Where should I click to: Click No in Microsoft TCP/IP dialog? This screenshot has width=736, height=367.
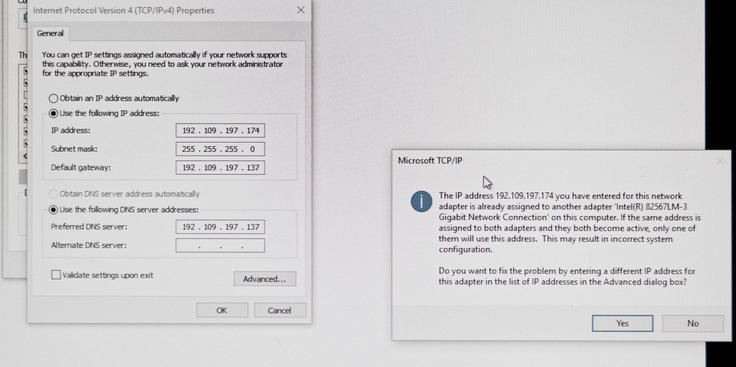pos(693,323)
